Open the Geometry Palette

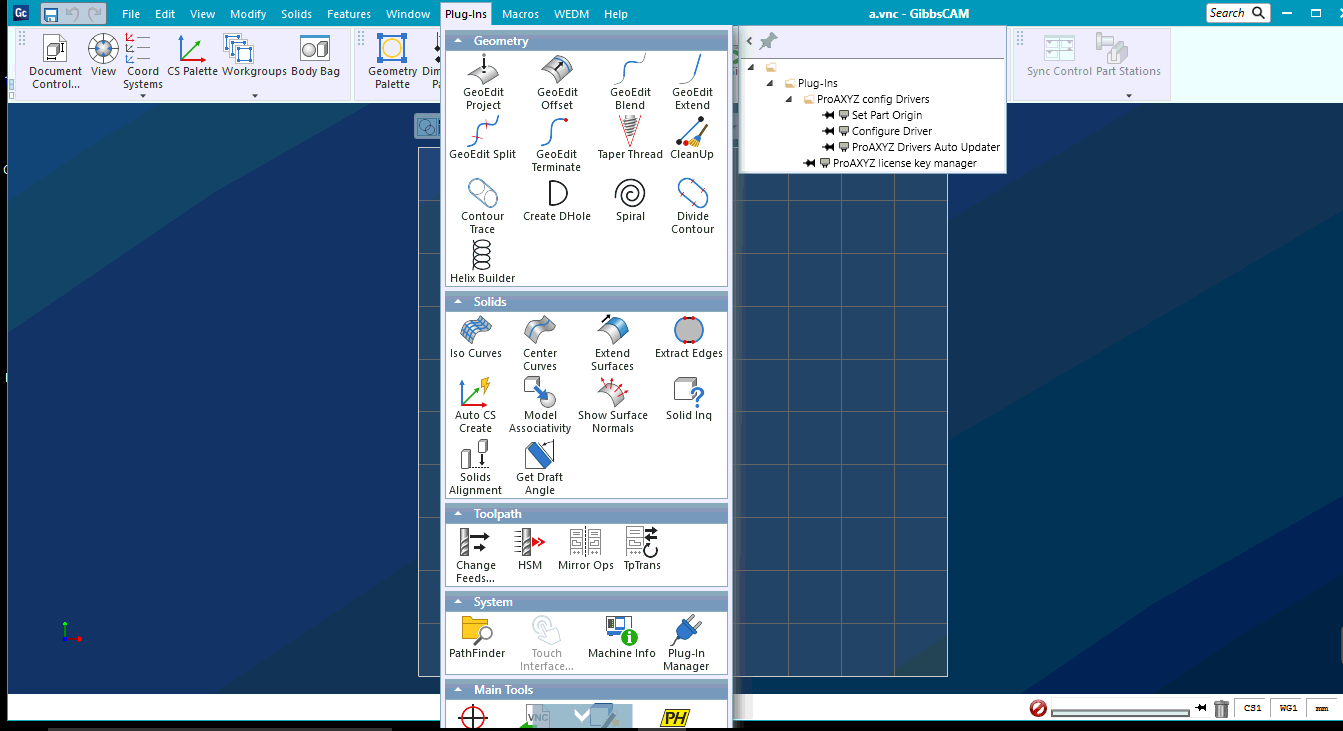click(392, 61)
